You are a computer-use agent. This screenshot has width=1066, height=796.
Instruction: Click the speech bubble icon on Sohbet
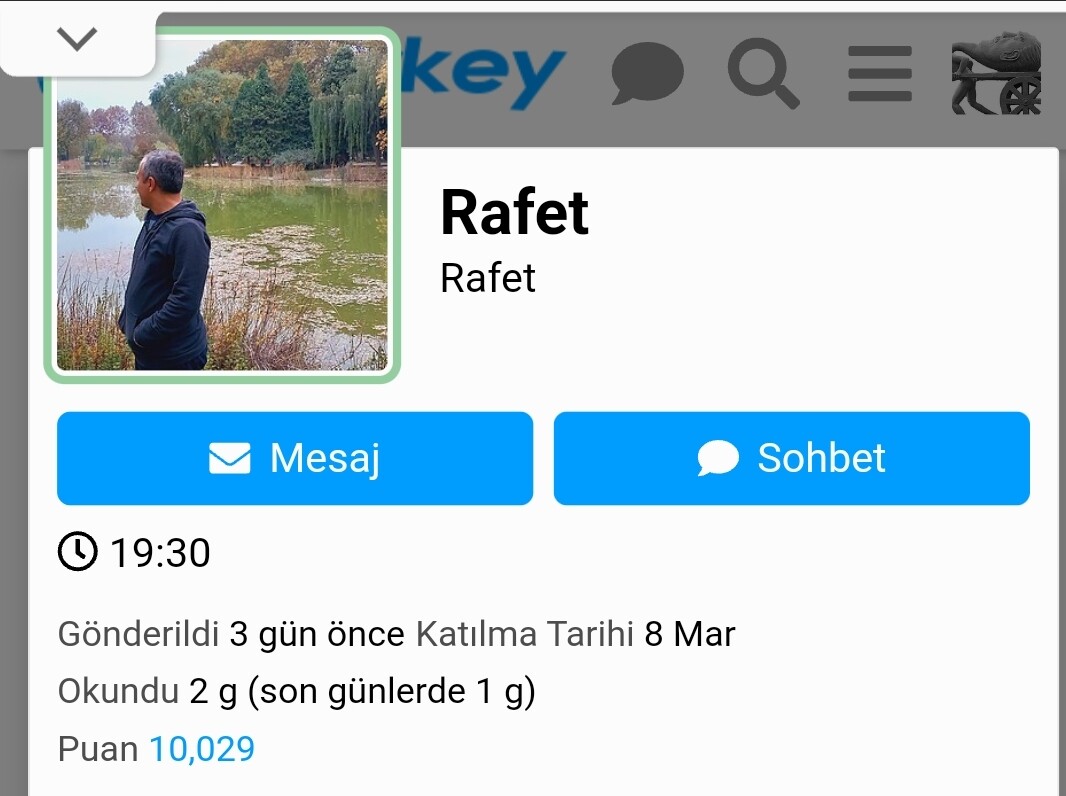718,458
